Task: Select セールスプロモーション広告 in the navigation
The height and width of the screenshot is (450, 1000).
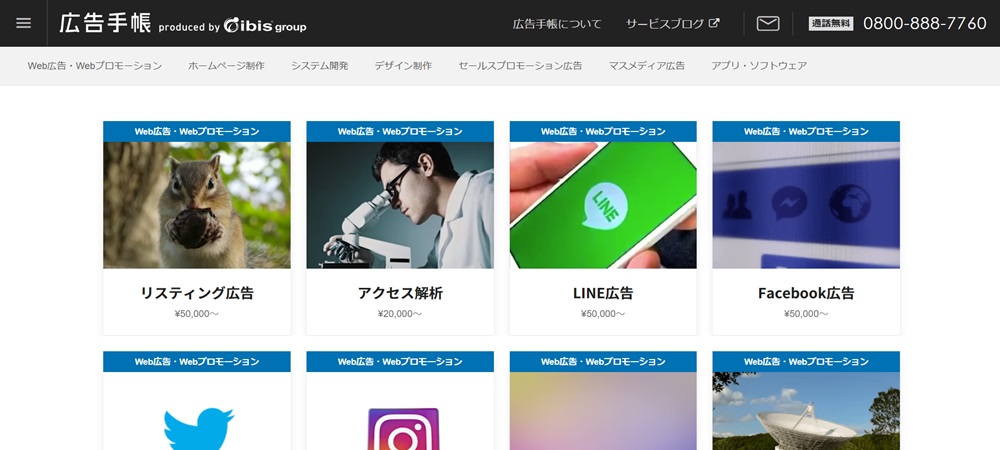Action: click(520, 66)
